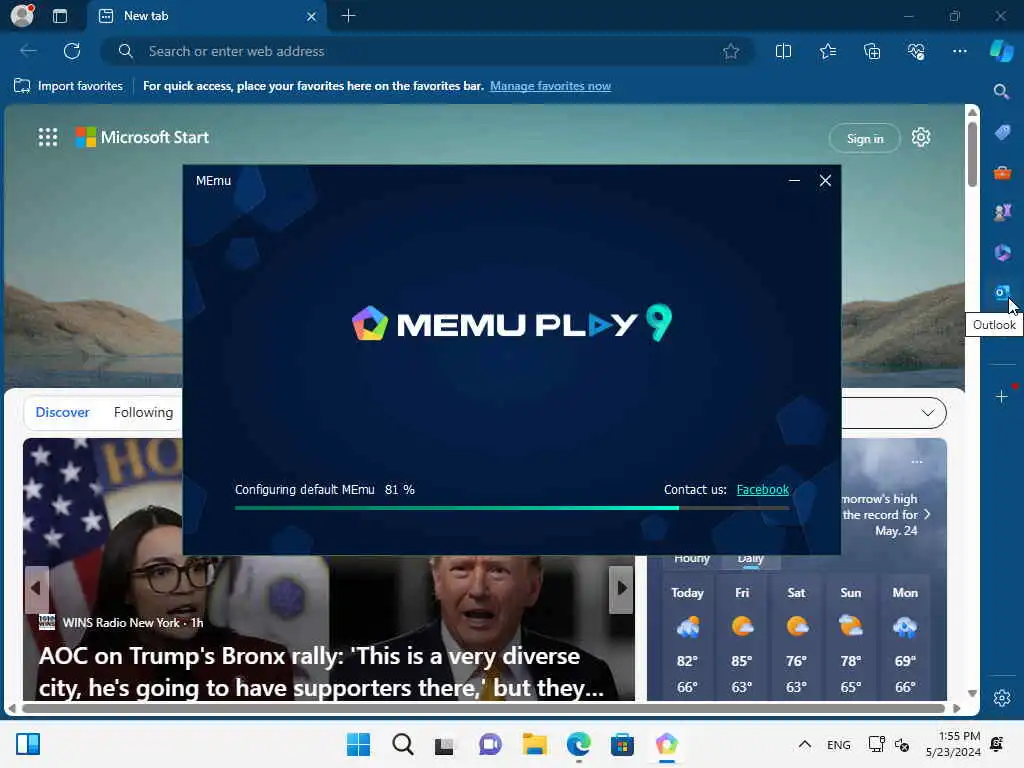The image size is (1024, 768).
Task: Open the Collections icon
Action: (x=872, y=51)
